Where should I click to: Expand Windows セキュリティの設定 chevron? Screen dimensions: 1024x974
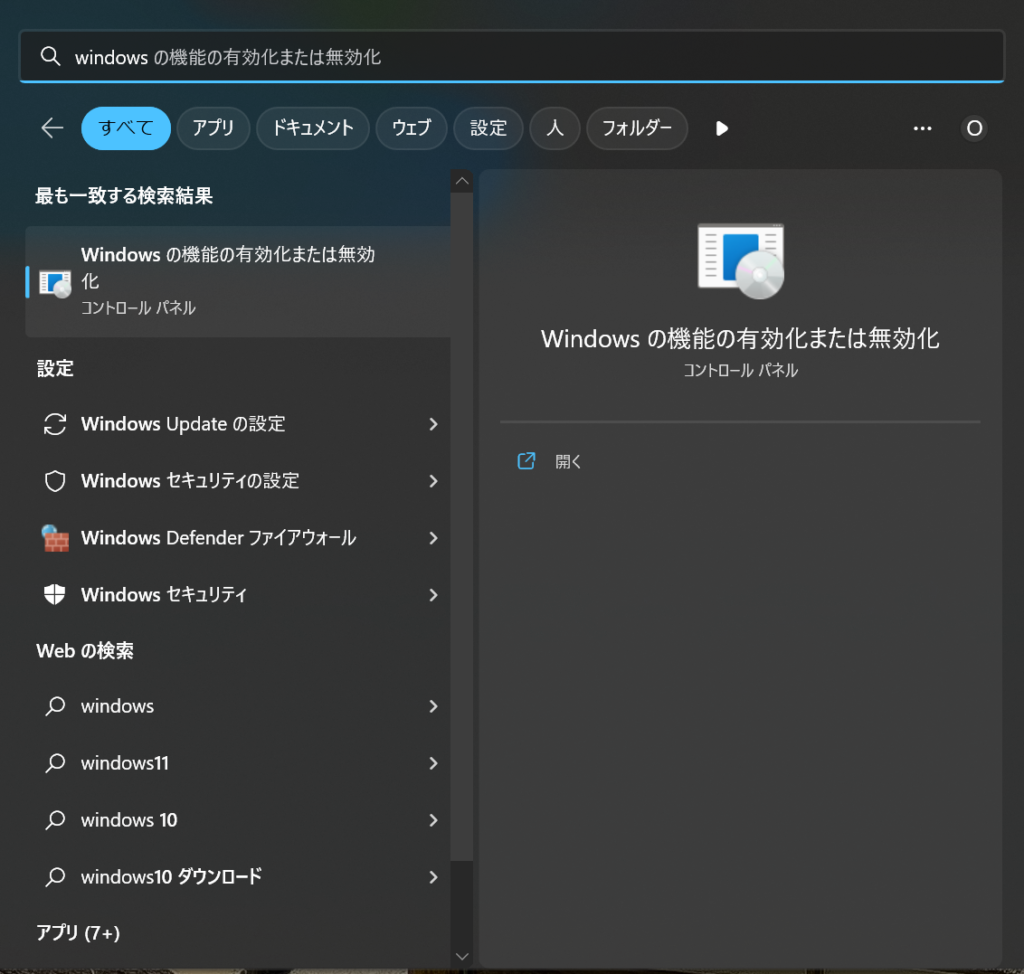pyautogui.click(x=433, y=481)
